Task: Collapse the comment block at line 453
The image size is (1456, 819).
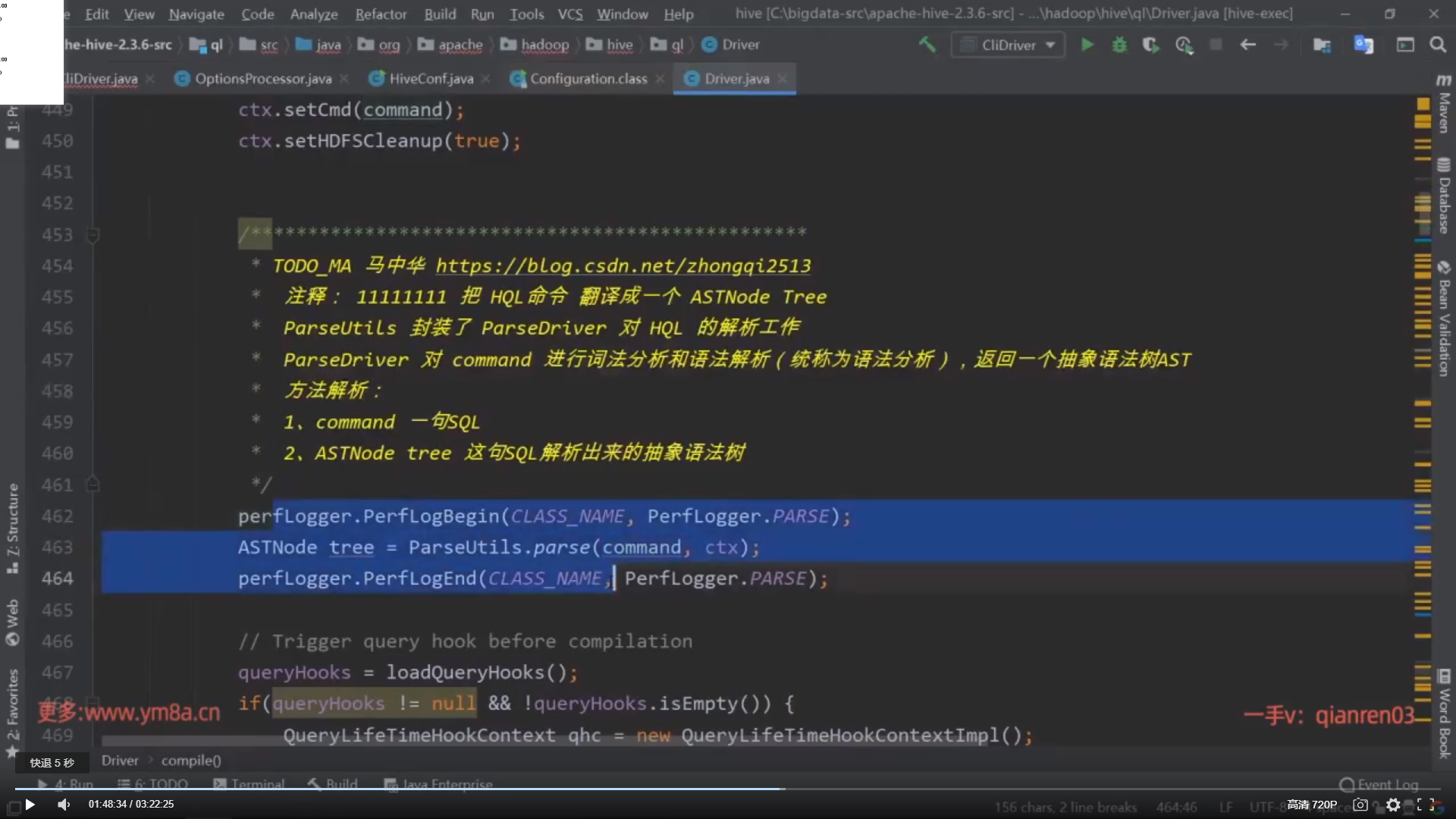Action: 93,235
